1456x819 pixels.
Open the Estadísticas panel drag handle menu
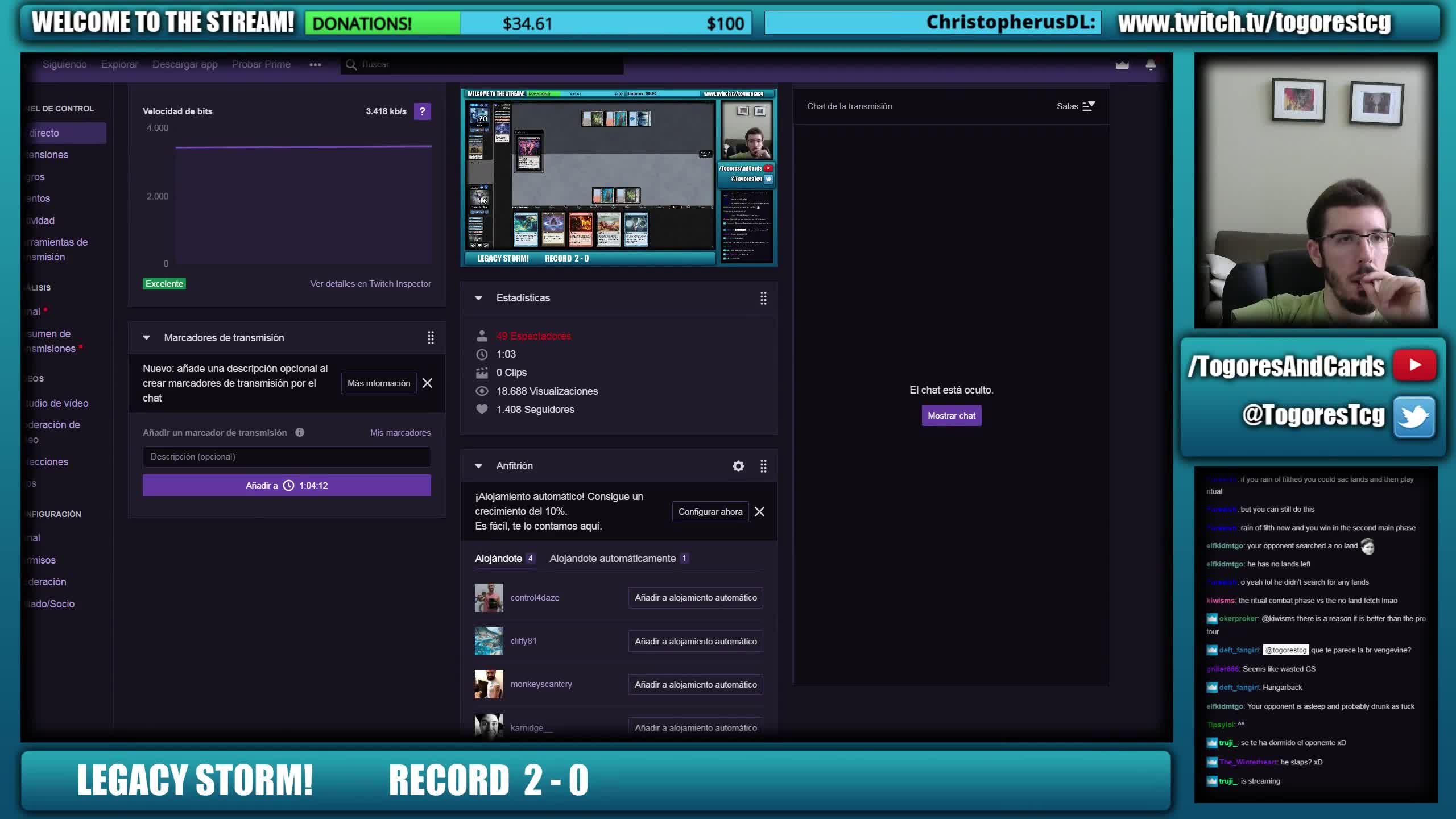click(763, 298)
